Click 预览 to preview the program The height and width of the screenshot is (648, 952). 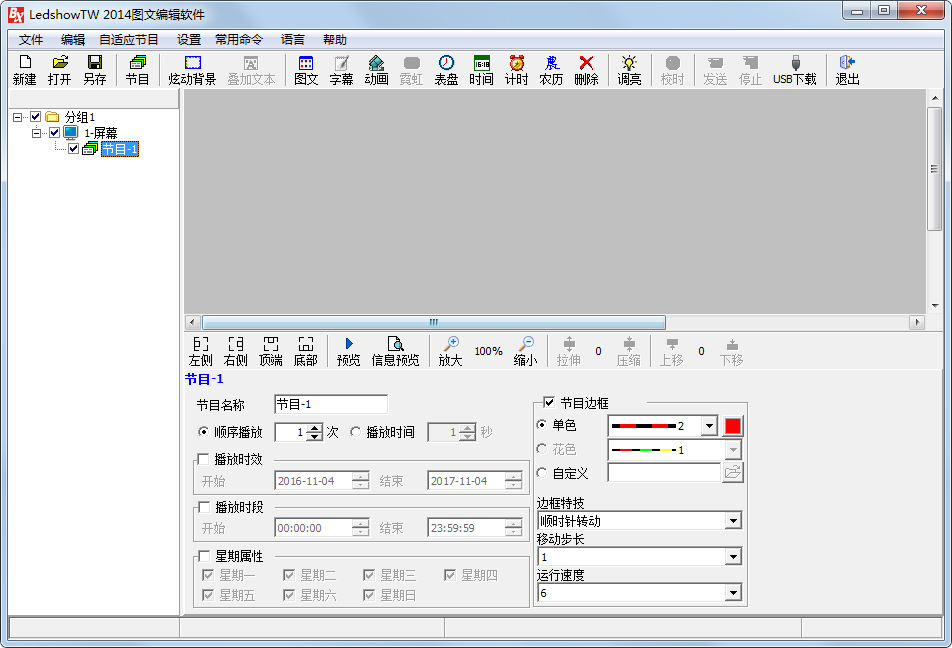pos(348,351)
